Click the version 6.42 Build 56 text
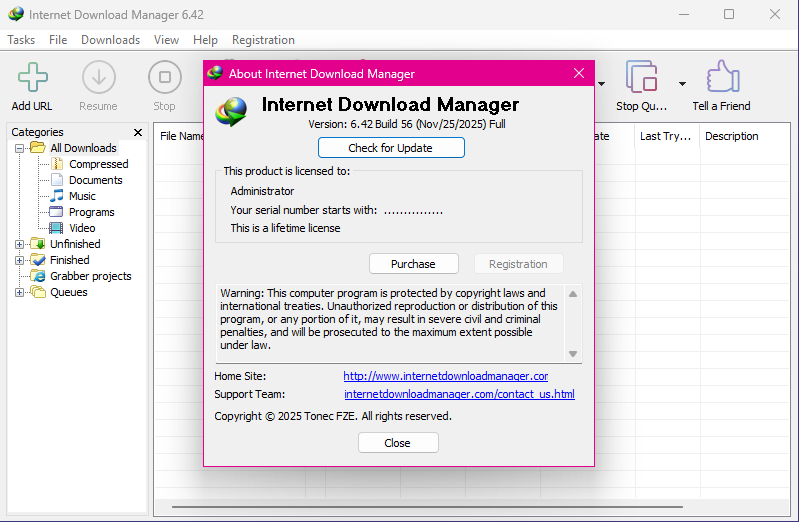 407,124
